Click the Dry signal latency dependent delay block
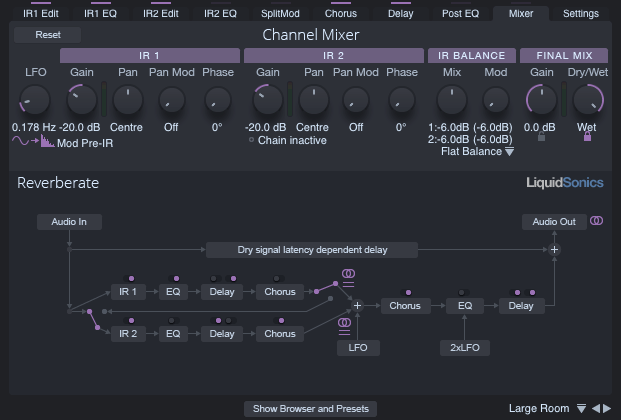 [x=312, y=250]
